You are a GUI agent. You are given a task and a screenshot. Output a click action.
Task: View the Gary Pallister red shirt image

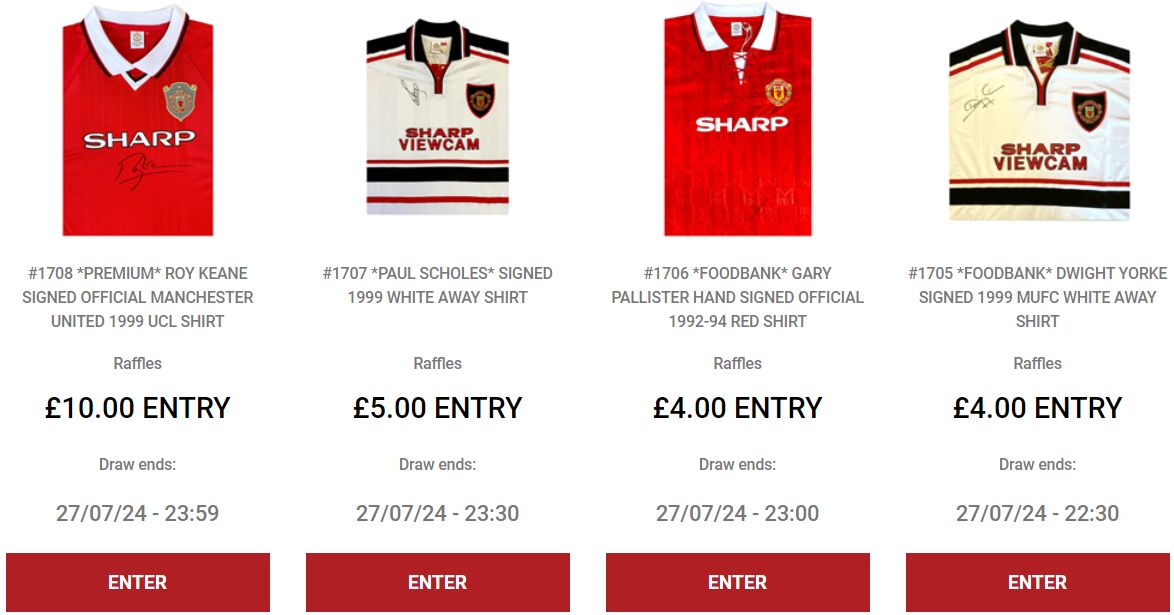click(737, 119)
